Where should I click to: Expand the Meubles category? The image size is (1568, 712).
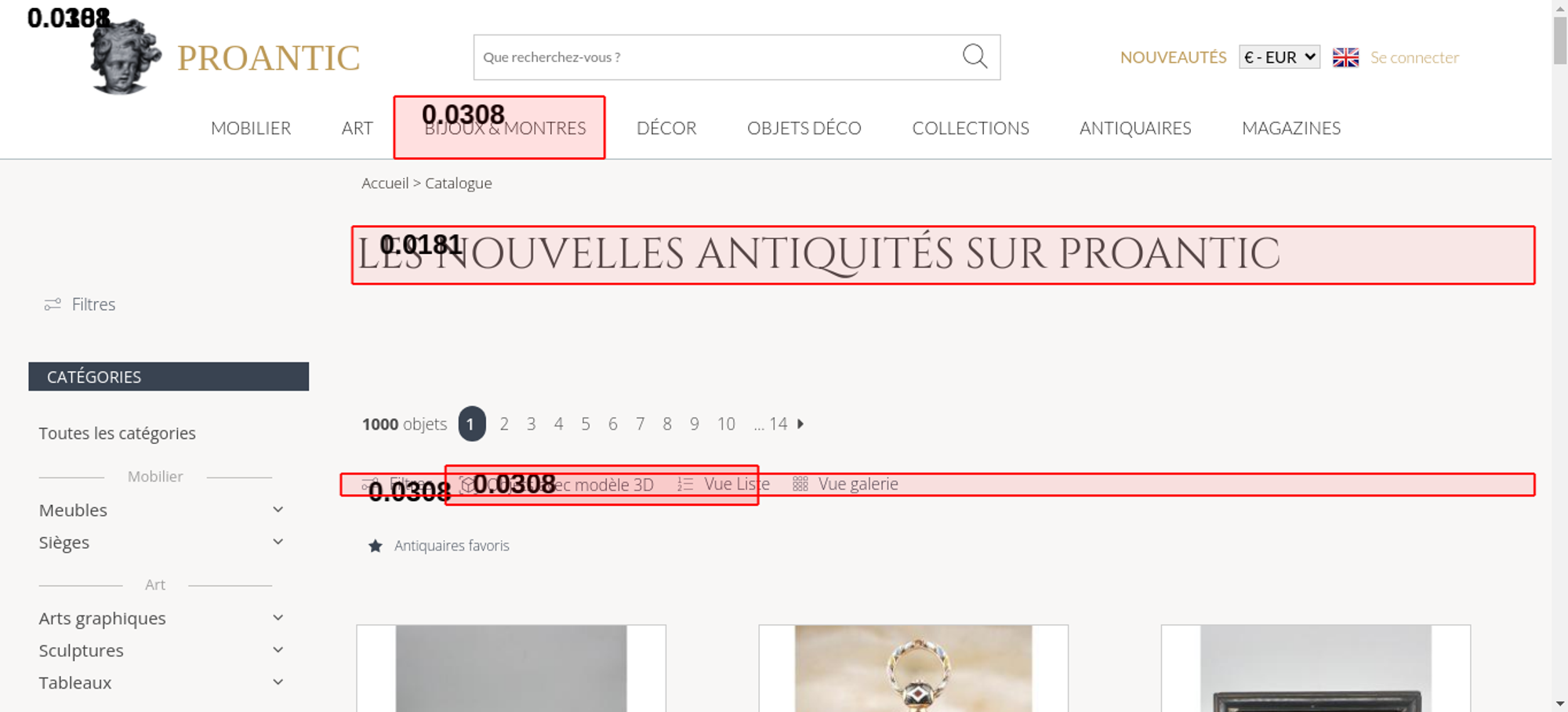pos(278,510)
